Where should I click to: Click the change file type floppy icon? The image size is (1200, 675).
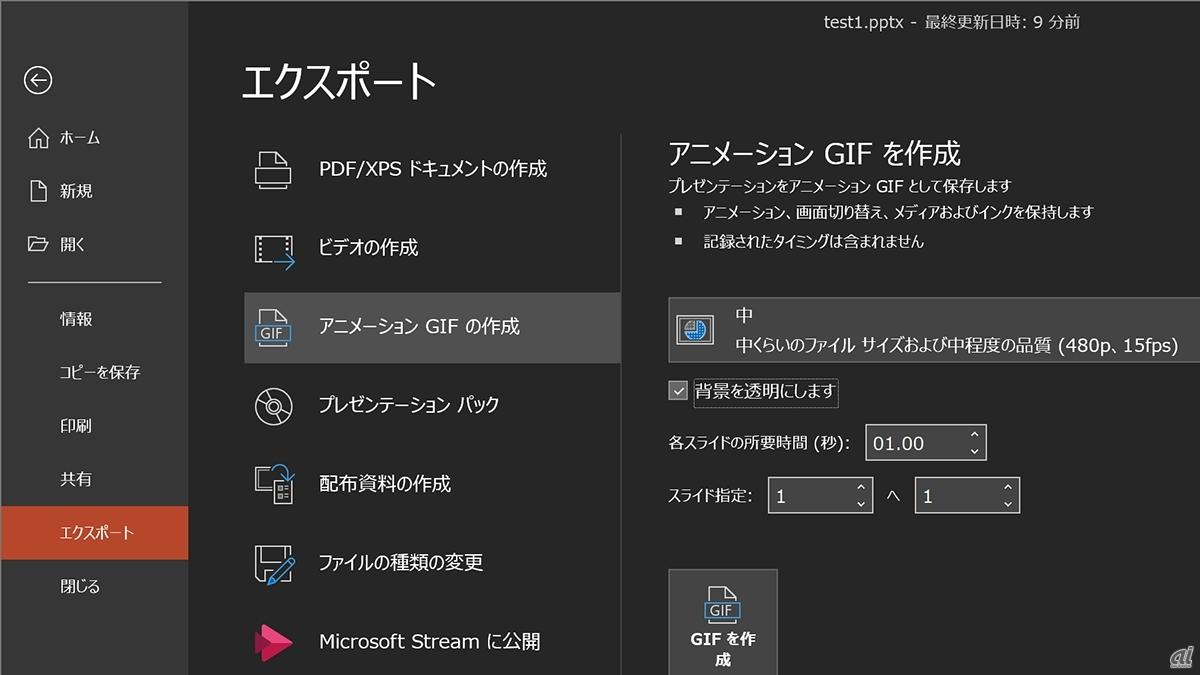coord(273,563)
